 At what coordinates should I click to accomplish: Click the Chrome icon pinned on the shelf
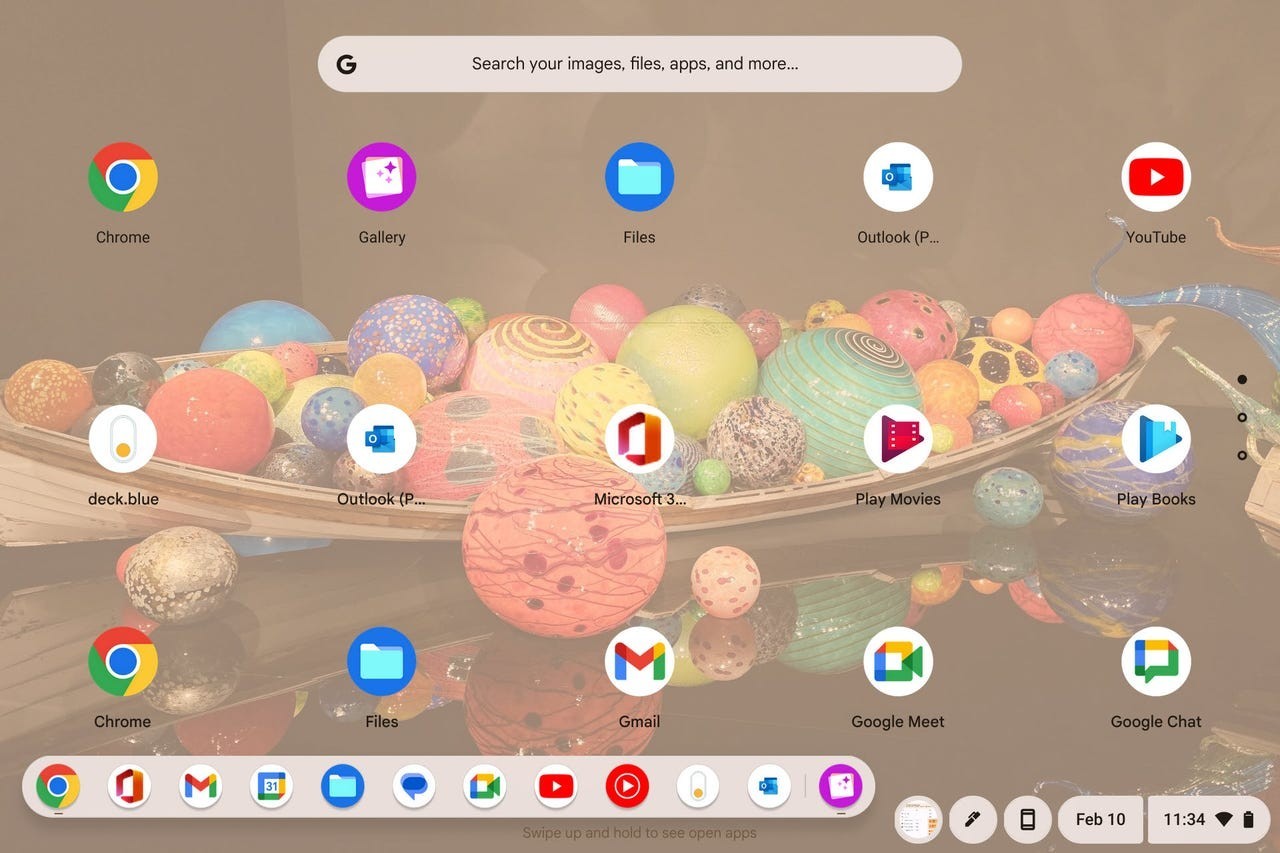click(58, 787)
